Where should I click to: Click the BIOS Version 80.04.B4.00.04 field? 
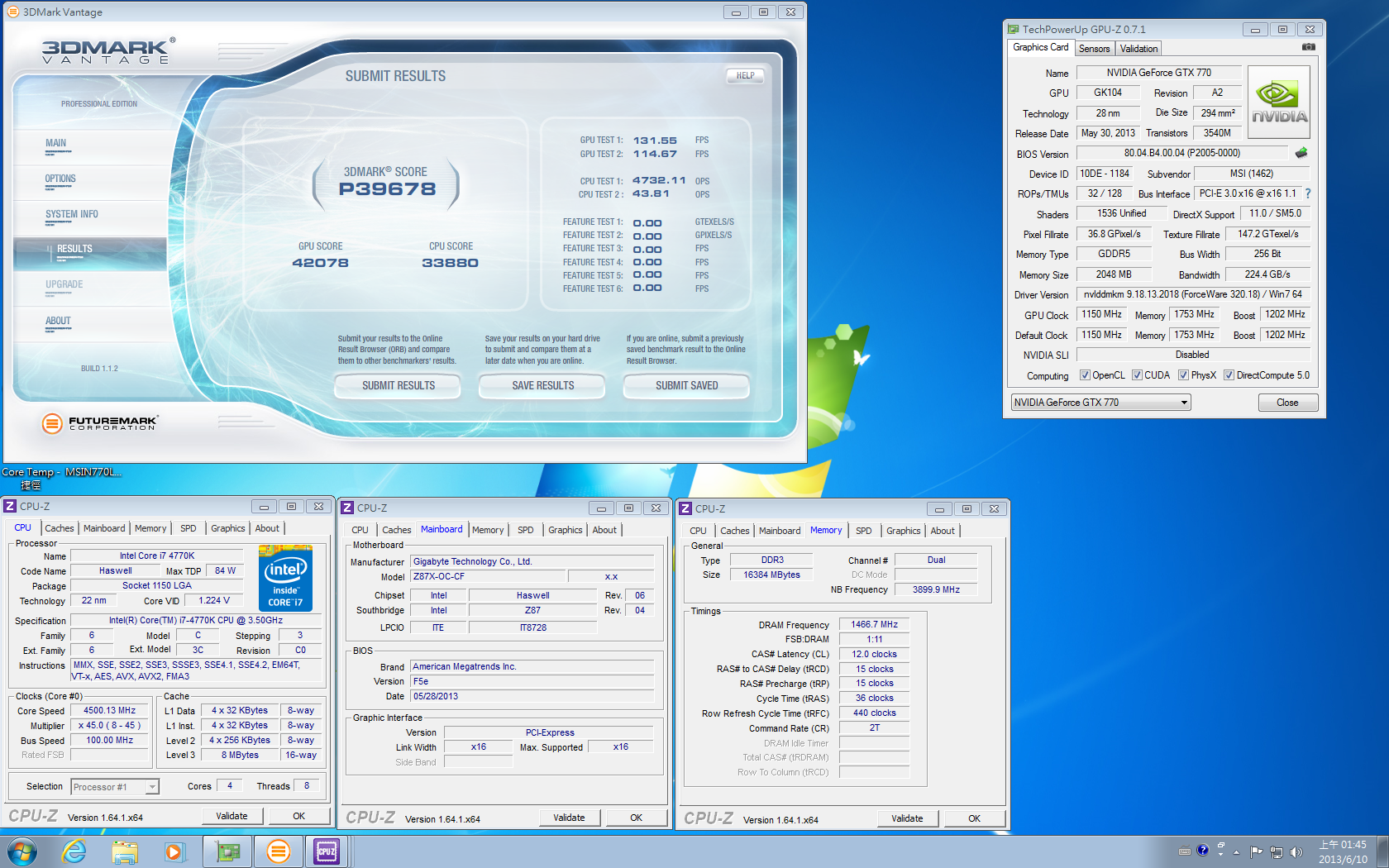click(1181, 153)
